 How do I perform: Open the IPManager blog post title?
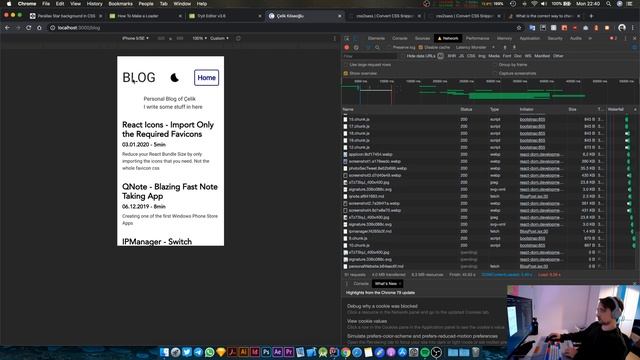(157, 241)
